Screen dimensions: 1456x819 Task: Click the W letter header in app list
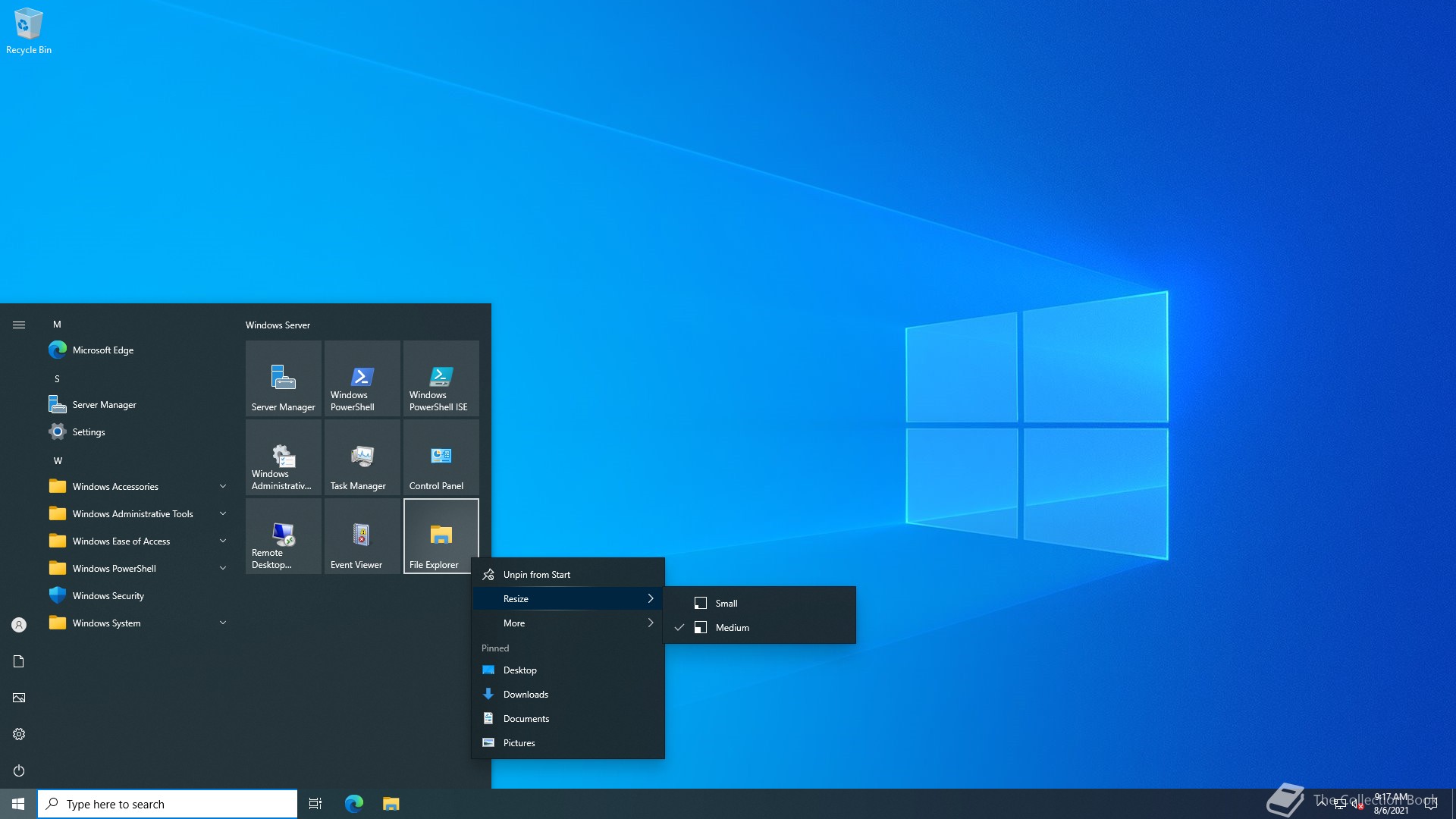point(58,461)
